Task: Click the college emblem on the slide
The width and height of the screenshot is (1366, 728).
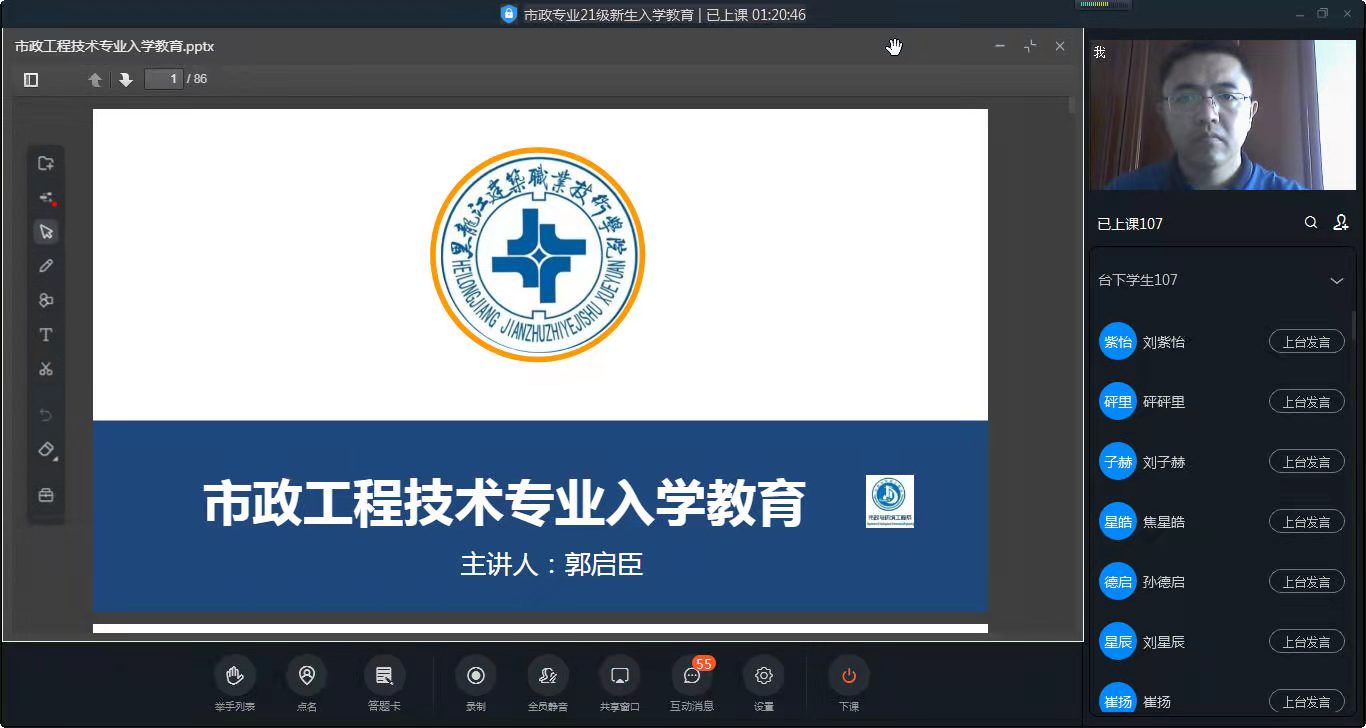Action: tap(538, 254)
